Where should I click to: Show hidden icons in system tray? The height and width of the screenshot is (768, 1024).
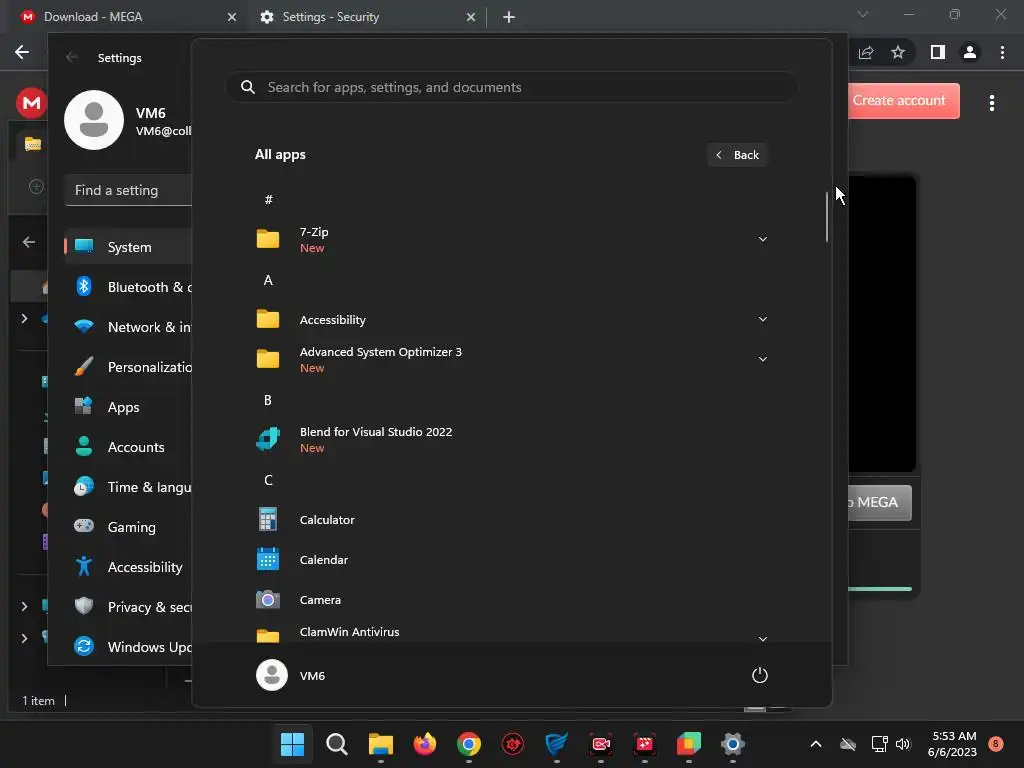(816, 744)
